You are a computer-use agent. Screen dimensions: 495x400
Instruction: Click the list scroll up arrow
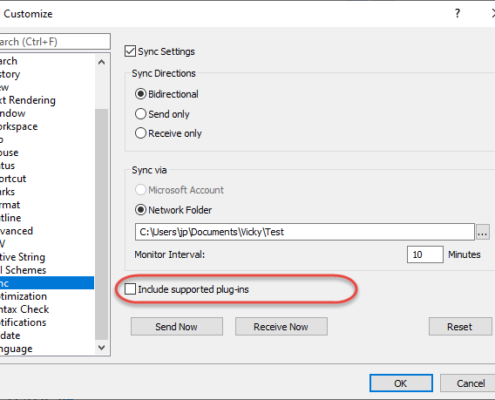click(x=102, y=62)
